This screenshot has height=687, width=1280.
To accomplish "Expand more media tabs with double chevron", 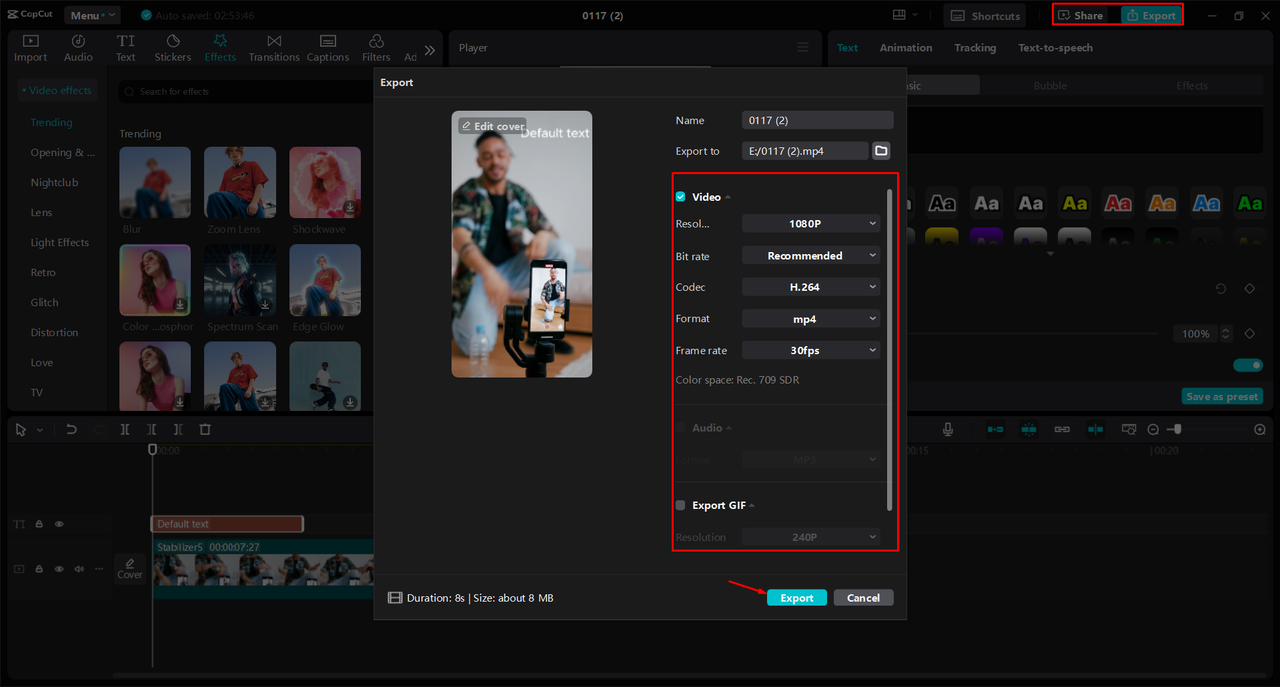I will coord(430,49).
